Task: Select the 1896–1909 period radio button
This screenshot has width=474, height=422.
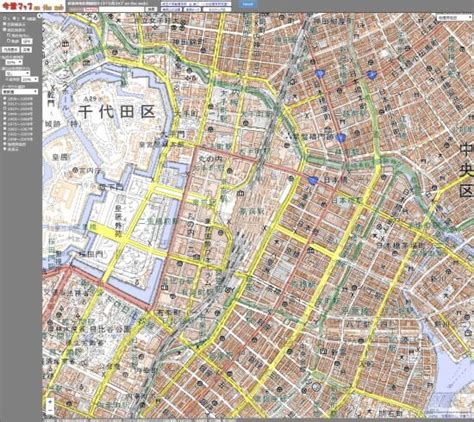Action: pyautogui.click(x=5, y=99)
